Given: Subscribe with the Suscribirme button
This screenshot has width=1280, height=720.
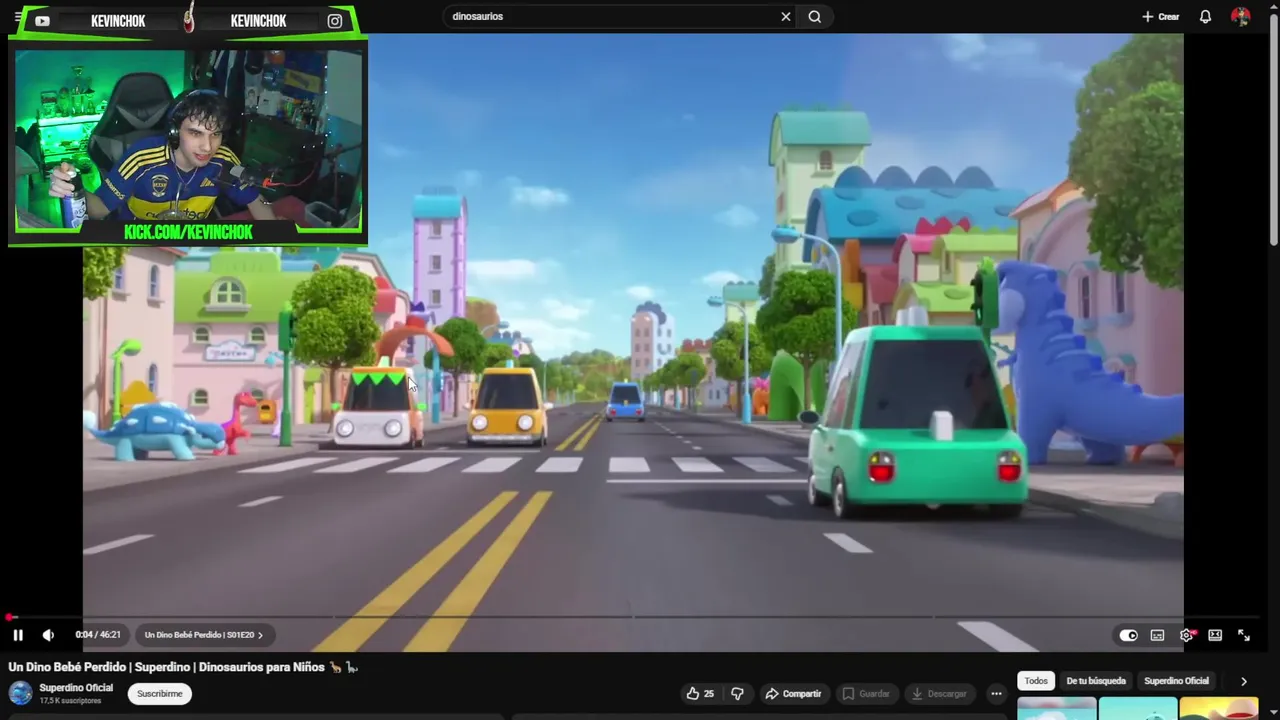Looking at the screenshot, I should 159,693.
